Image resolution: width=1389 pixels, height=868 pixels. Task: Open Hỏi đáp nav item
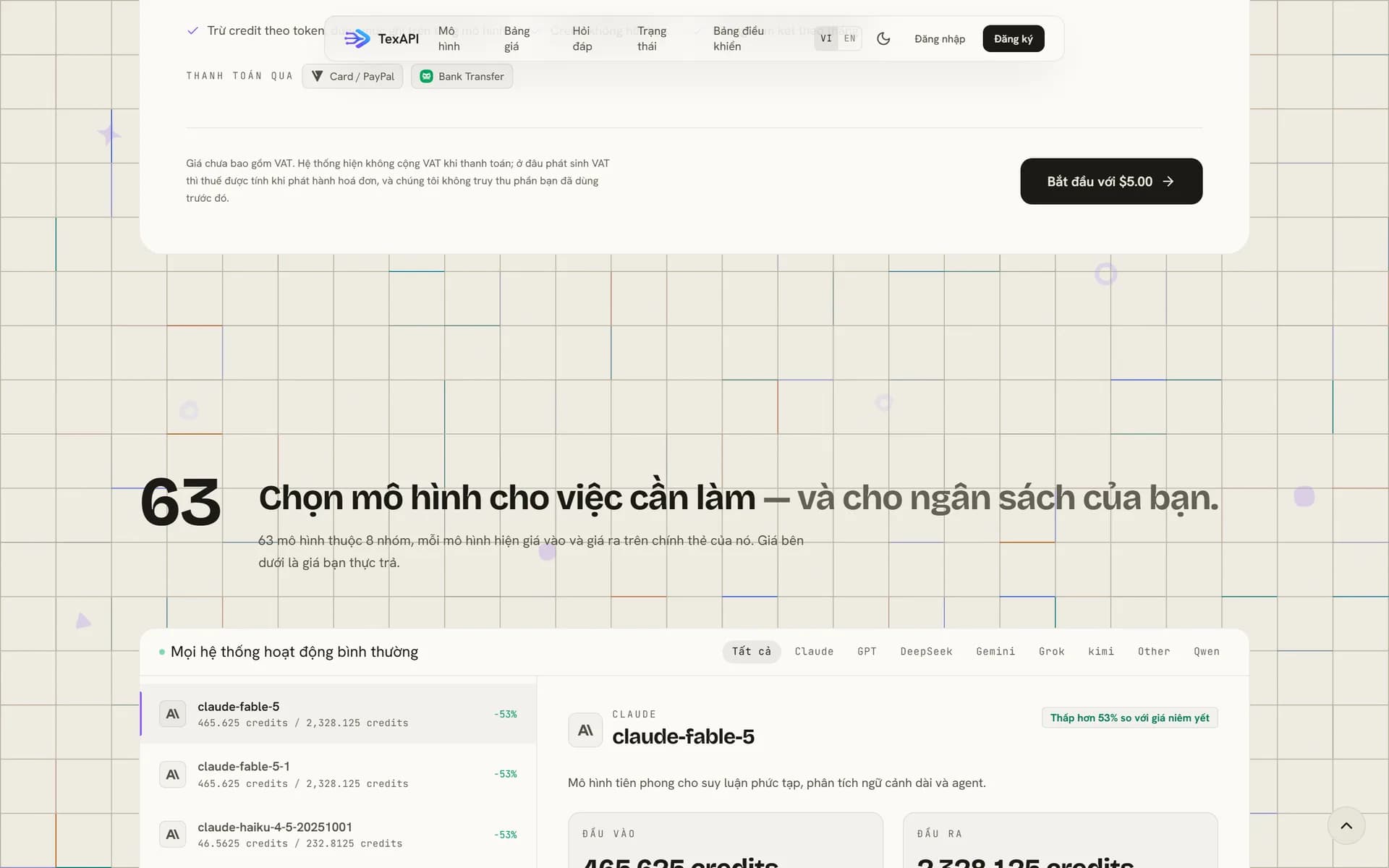tap(582, 38)
